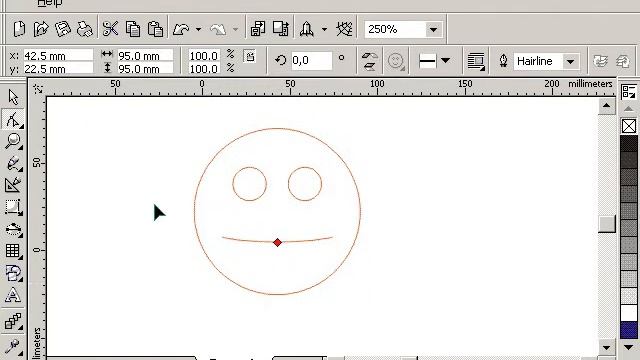Select the Pick tool arrow
The height and width of the screenshot is (360, 640).
pyautogui.click(x=13, y=97)
